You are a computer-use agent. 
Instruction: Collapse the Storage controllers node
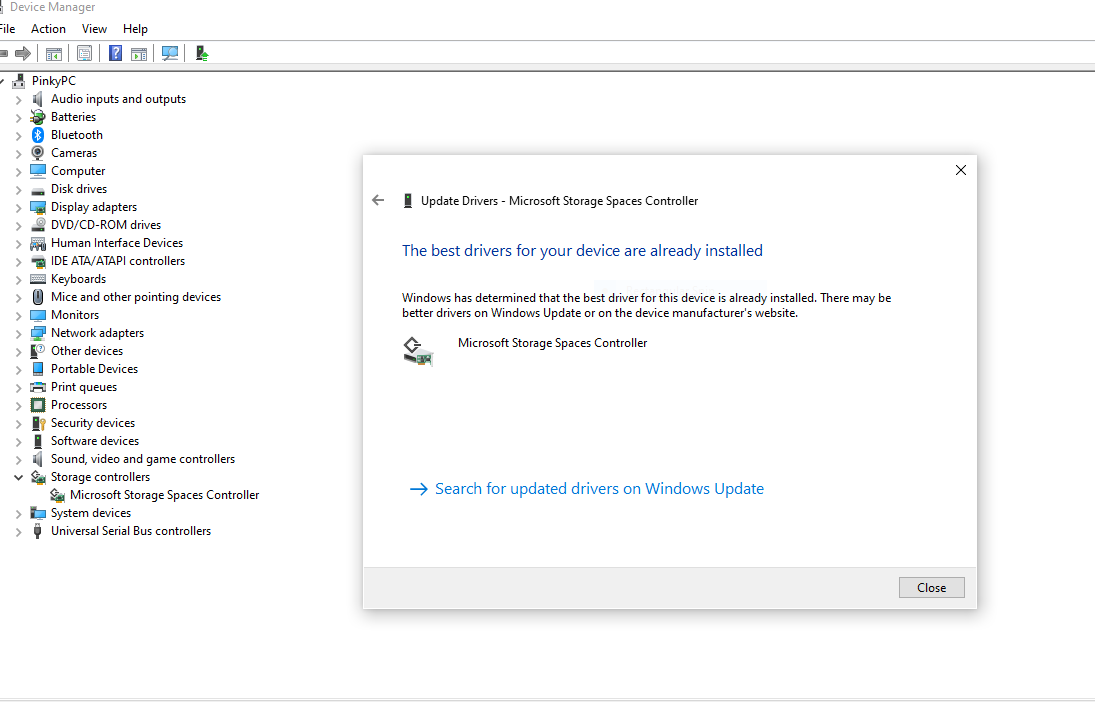(19, 478)
